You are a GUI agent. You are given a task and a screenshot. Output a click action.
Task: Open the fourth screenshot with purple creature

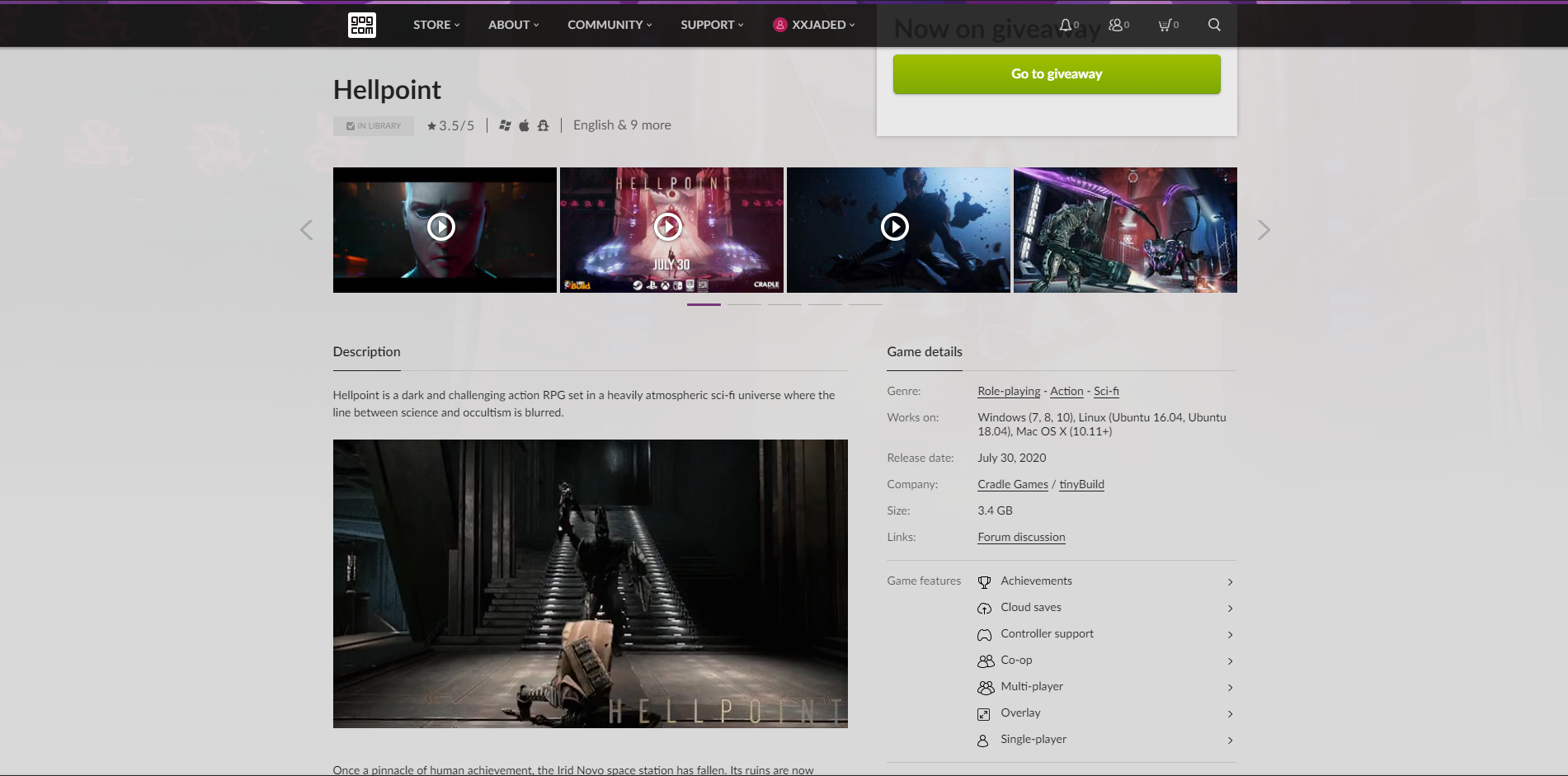pyautogui.click(x=1125, y=229)
